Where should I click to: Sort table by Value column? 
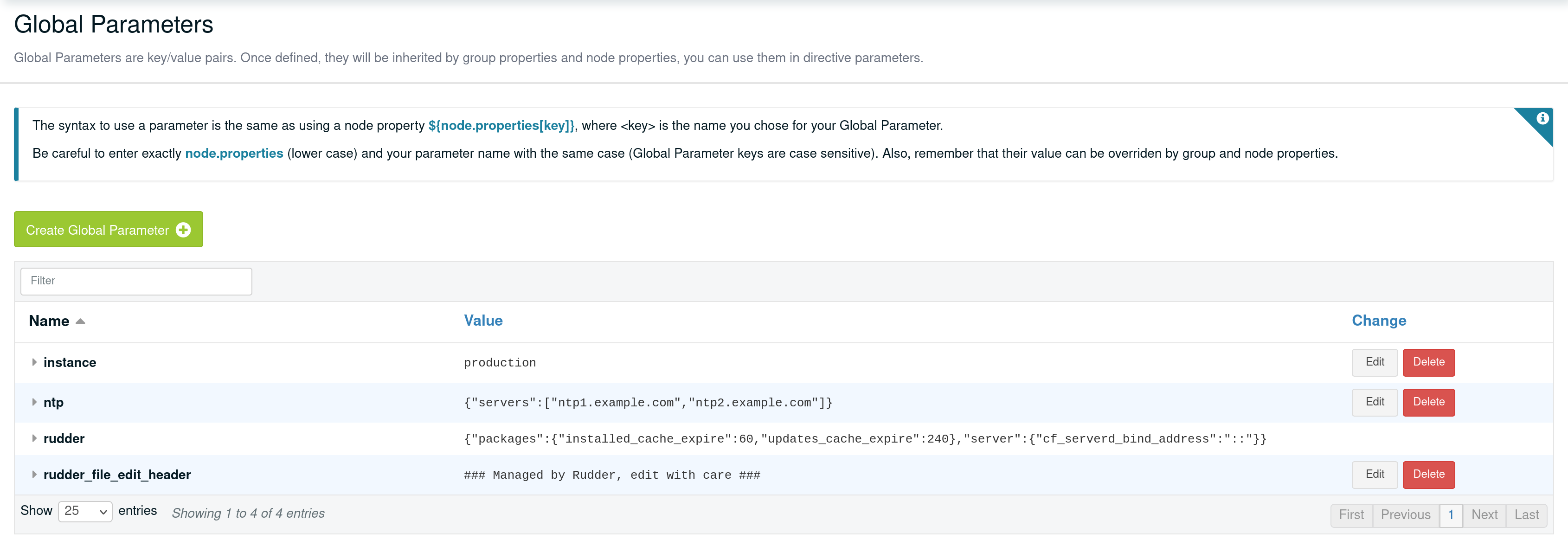tap(483, 321)
